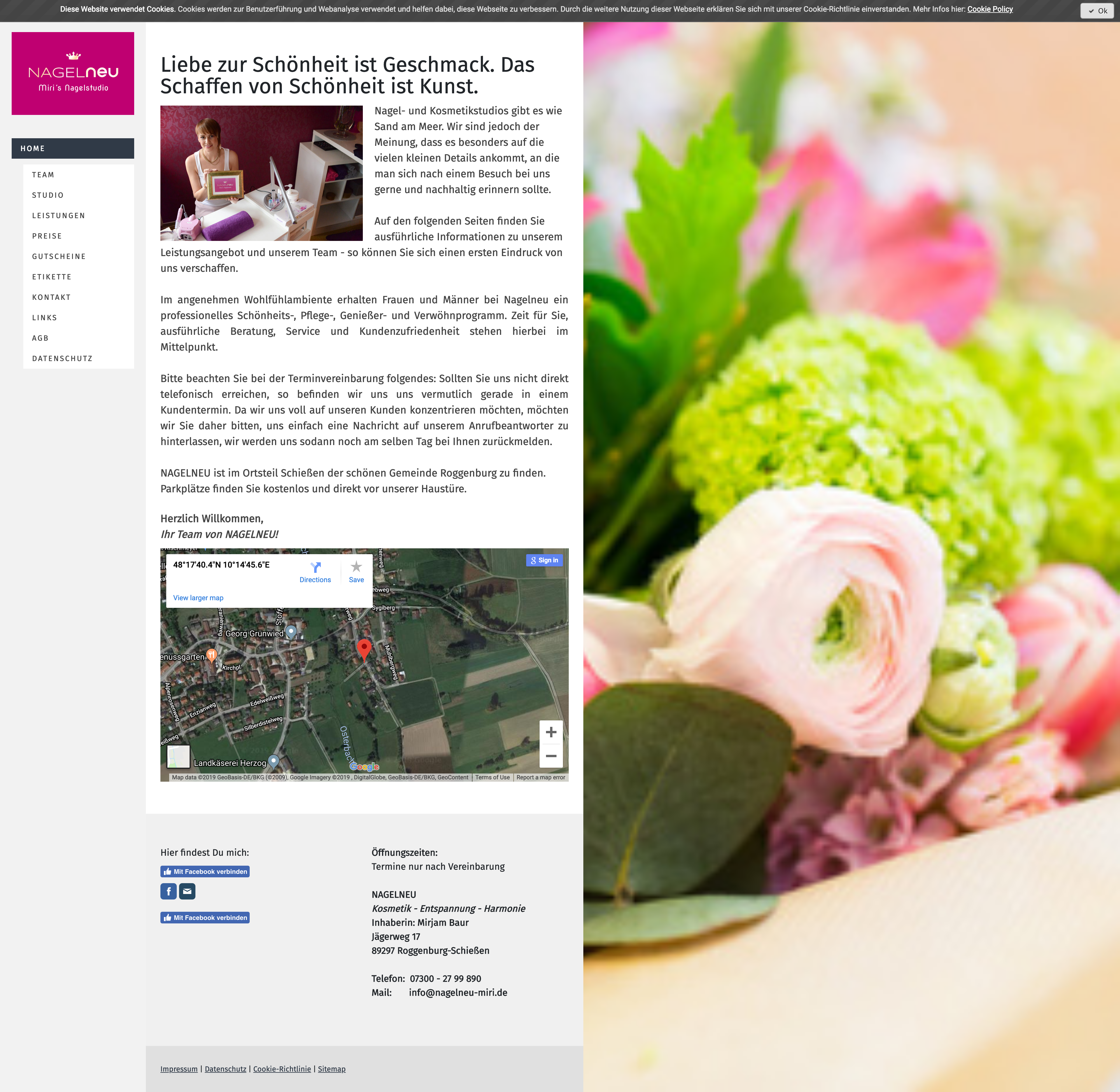Zoom out of the map with minus button
Screen dimensions: 1120x1092
551,756
